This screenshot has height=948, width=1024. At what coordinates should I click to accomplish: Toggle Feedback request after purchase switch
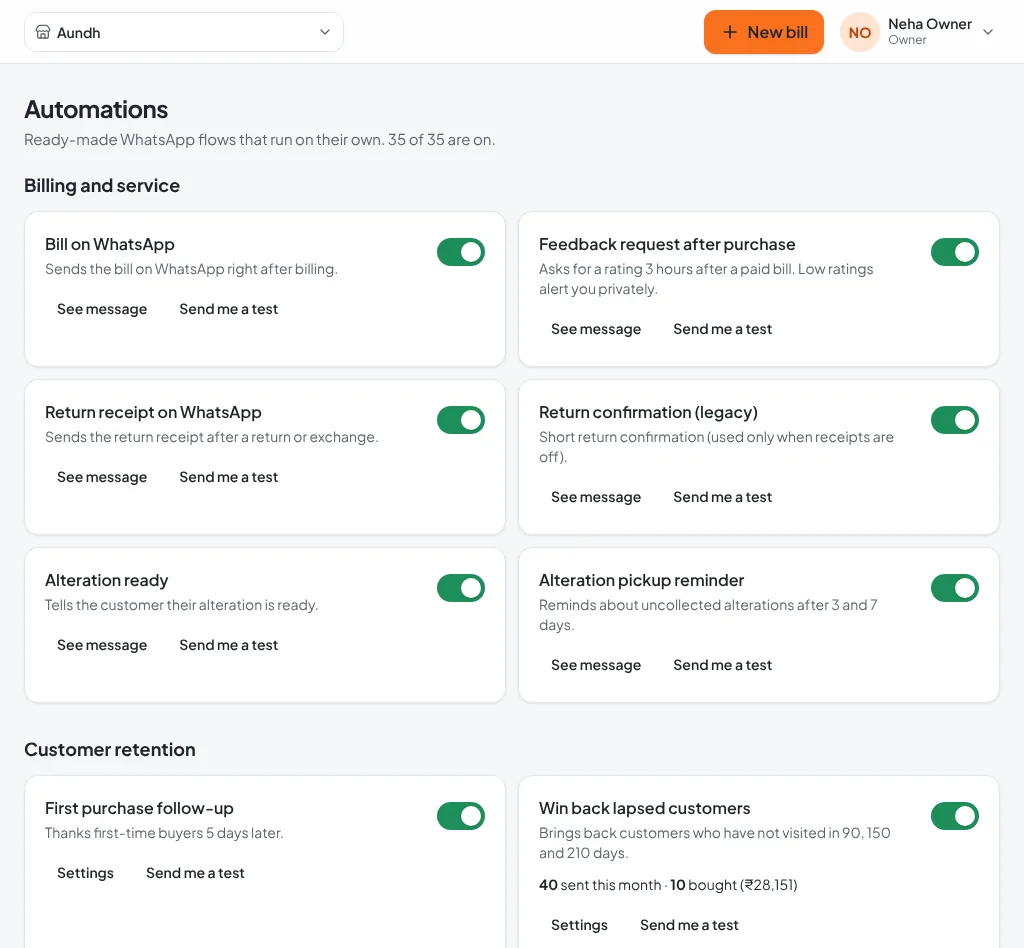coord(954,252)
